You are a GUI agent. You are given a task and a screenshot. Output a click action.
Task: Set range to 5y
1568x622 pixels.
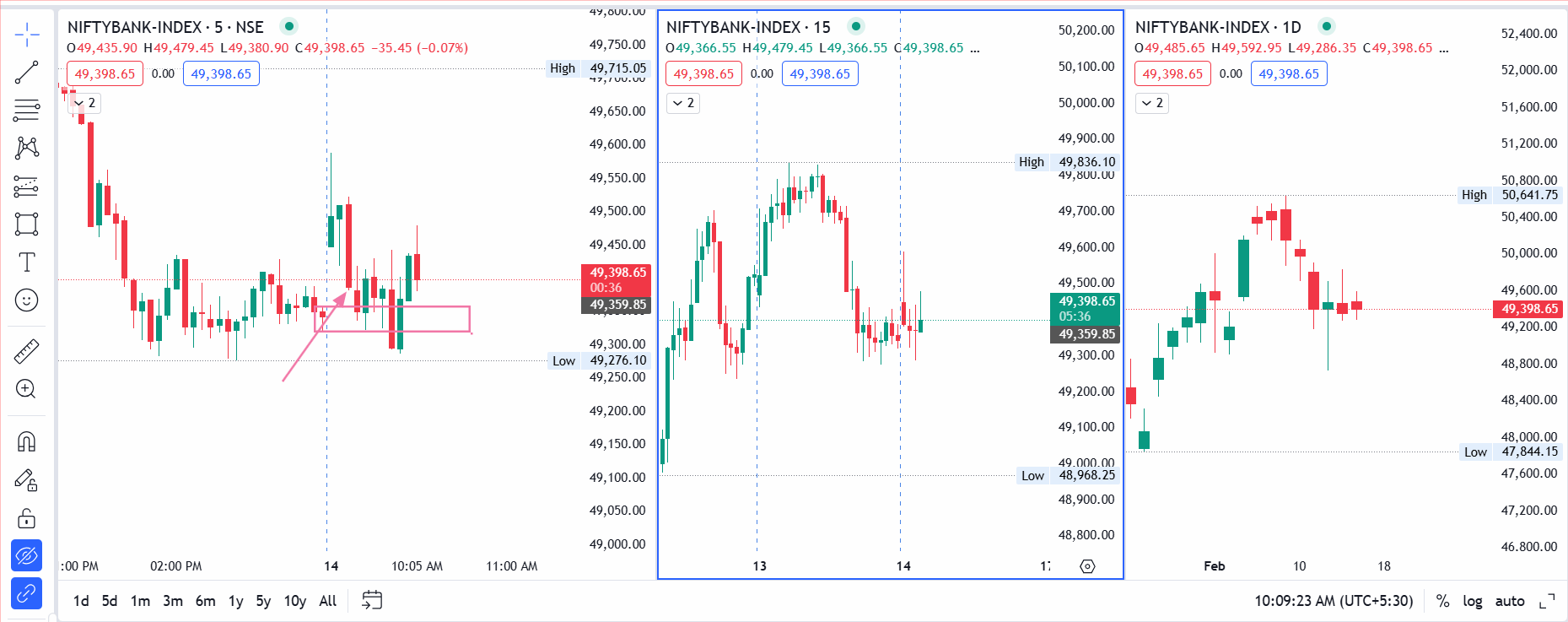click(263, 601)
